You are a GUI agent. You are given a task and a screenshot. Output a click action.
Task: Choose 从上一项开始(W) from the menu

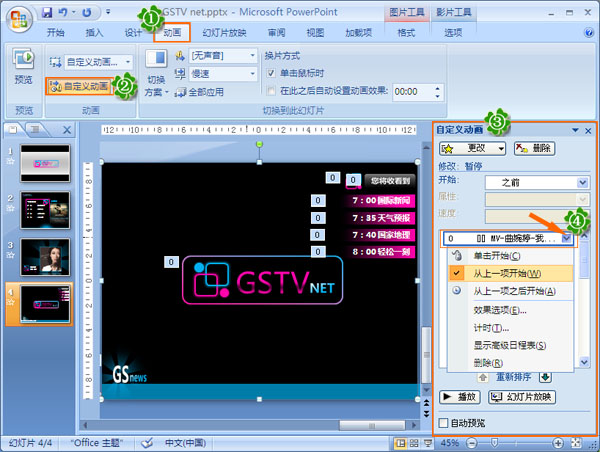510,273
